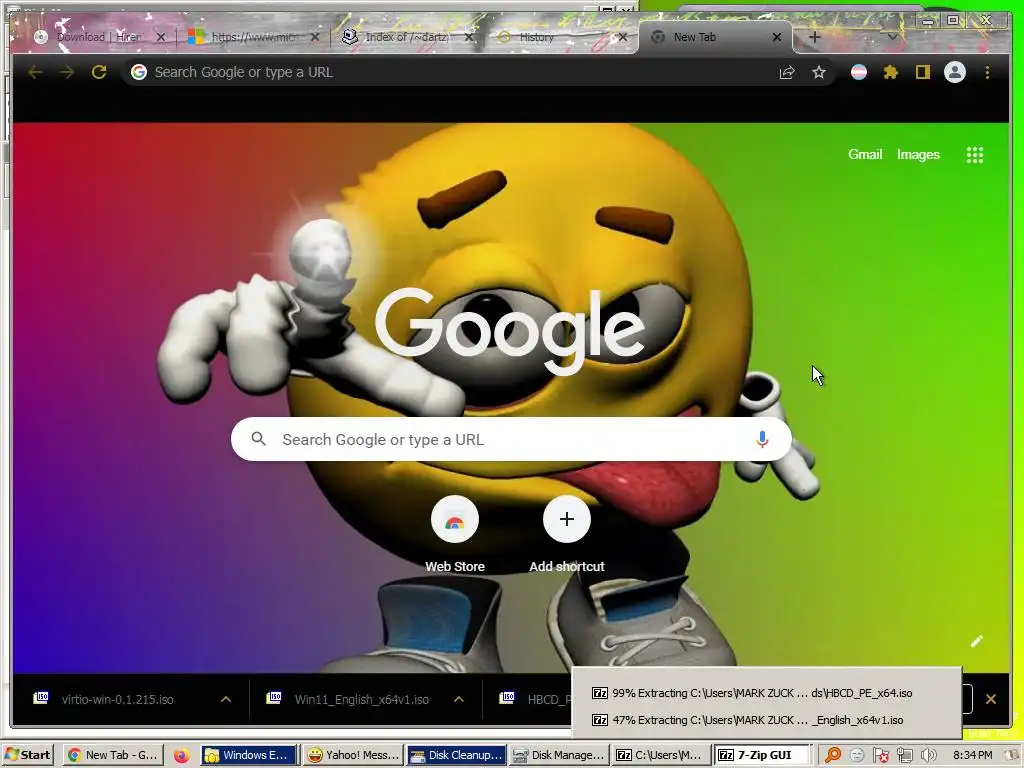Switch to Windows Explorer taskbar button
The image size is (1024, 768).
point(248,755)
